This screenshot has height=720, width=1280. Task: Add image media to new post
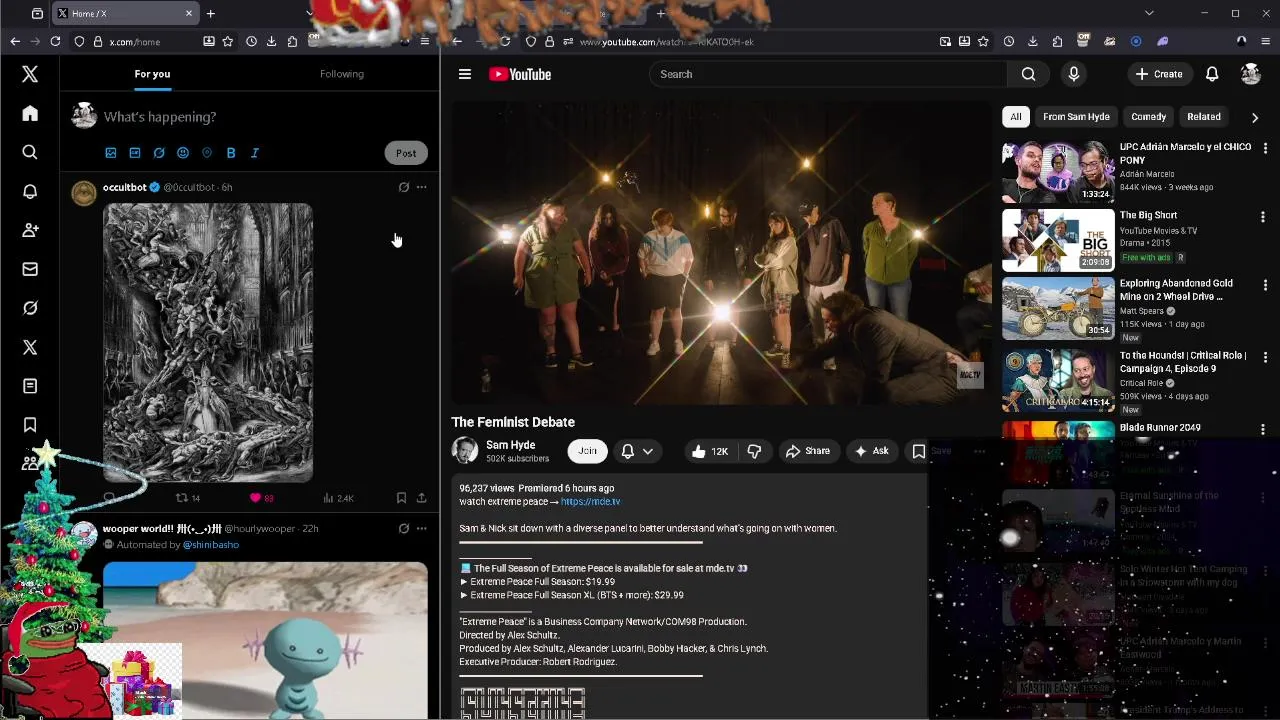pos(111,153)
